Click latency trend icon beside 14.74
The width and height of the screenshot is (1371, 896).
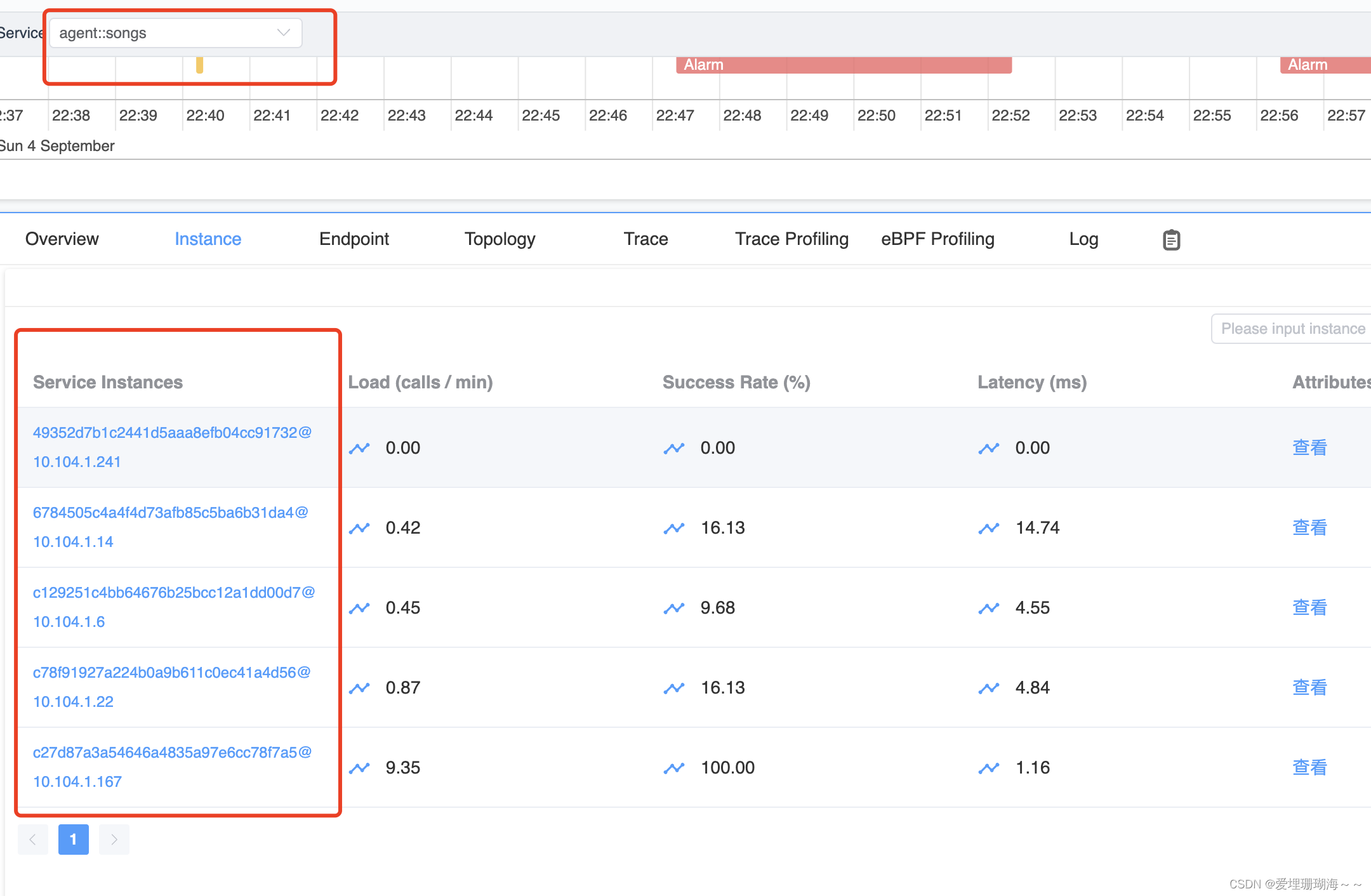[989, 528]
